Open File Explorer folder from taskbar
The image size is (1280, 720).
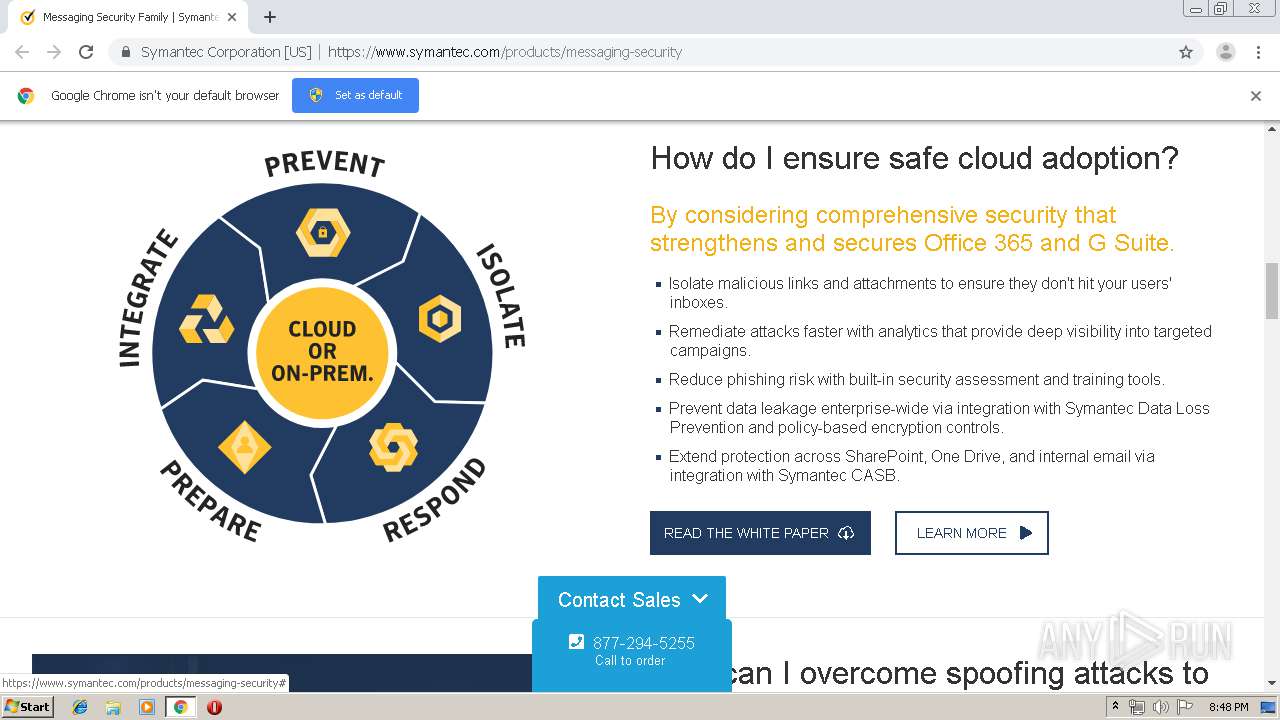113,707
